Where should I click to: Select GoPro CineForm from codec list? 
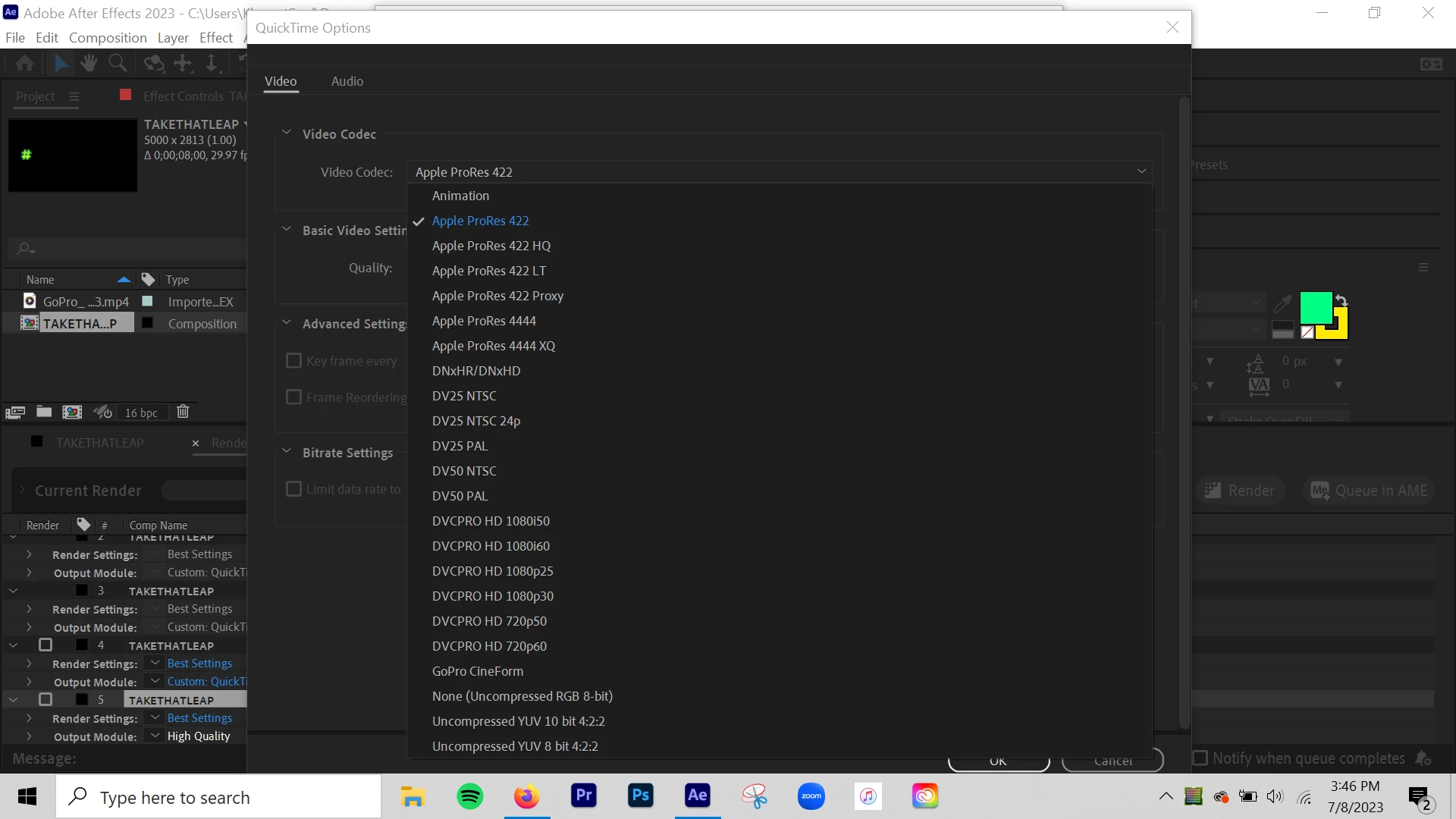coord(478,671)
